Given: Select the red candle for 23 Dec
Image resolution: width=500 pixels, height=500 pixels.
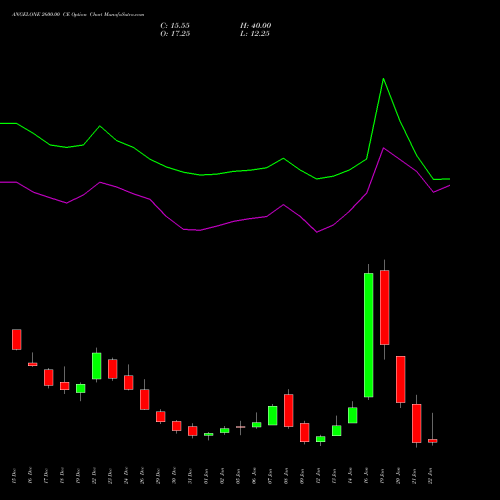Looking at the screenshot, I should pyautogui.click(x=112, y=369).
